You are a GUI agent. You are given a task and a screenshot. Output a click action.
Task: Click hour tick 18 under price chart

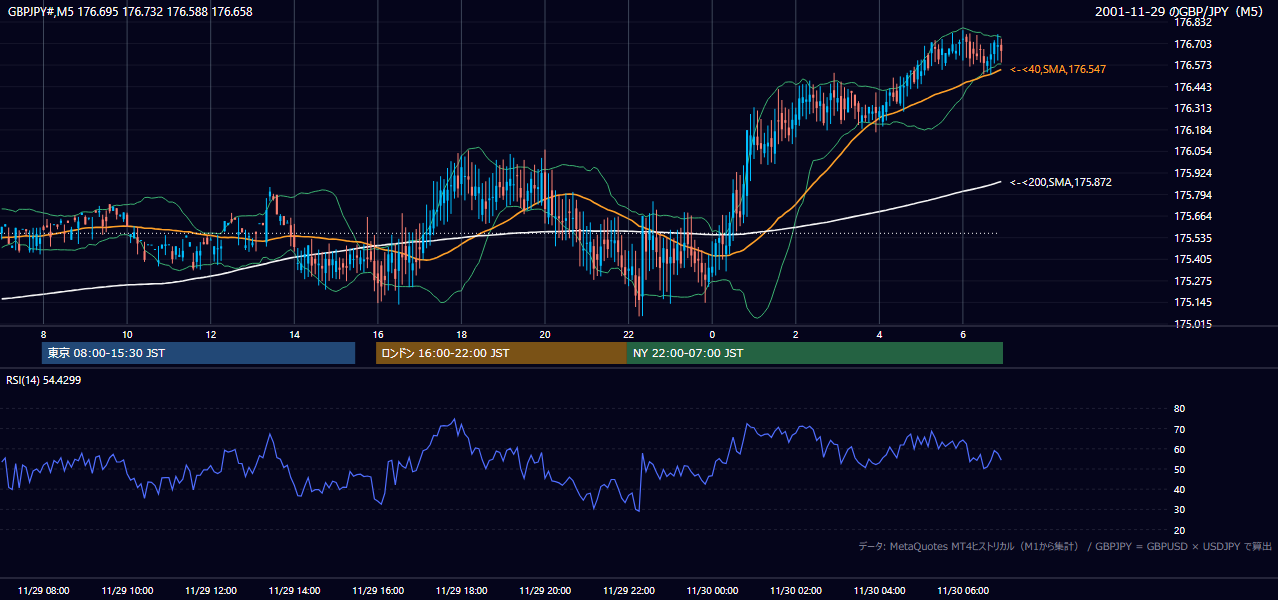461,334
